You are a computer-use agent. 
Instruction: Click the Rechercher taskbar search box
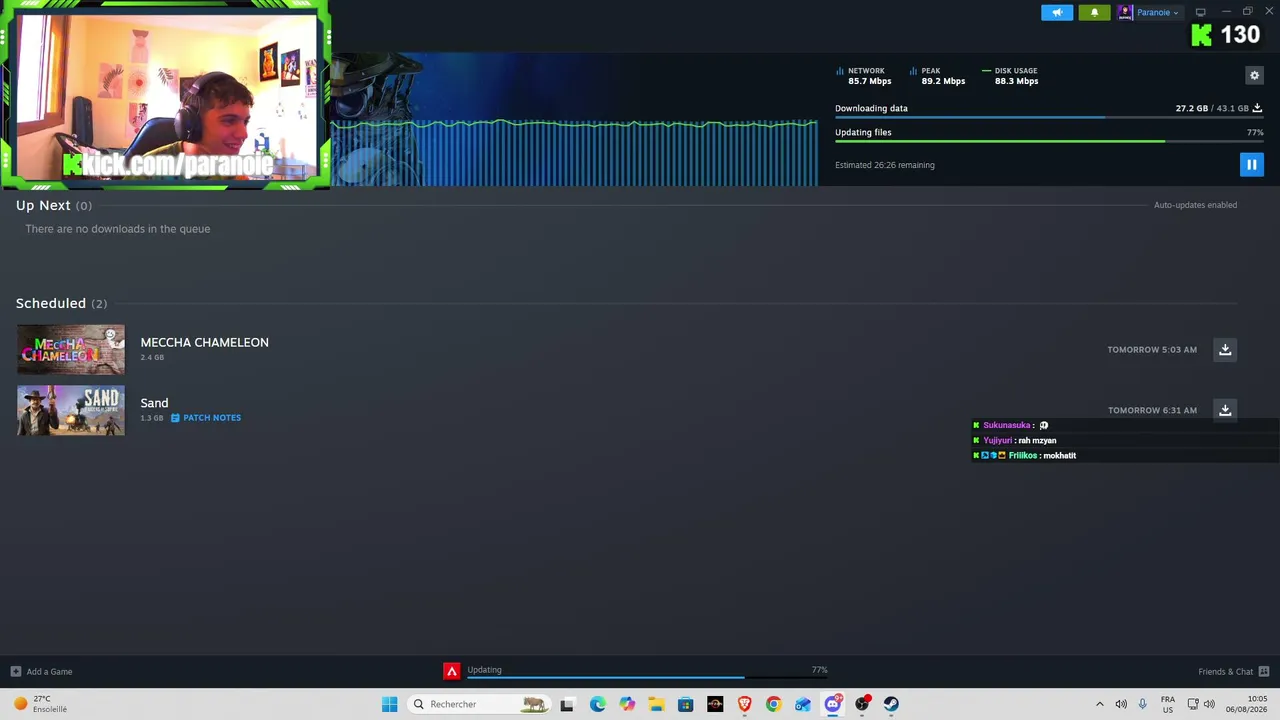point(481,704)
